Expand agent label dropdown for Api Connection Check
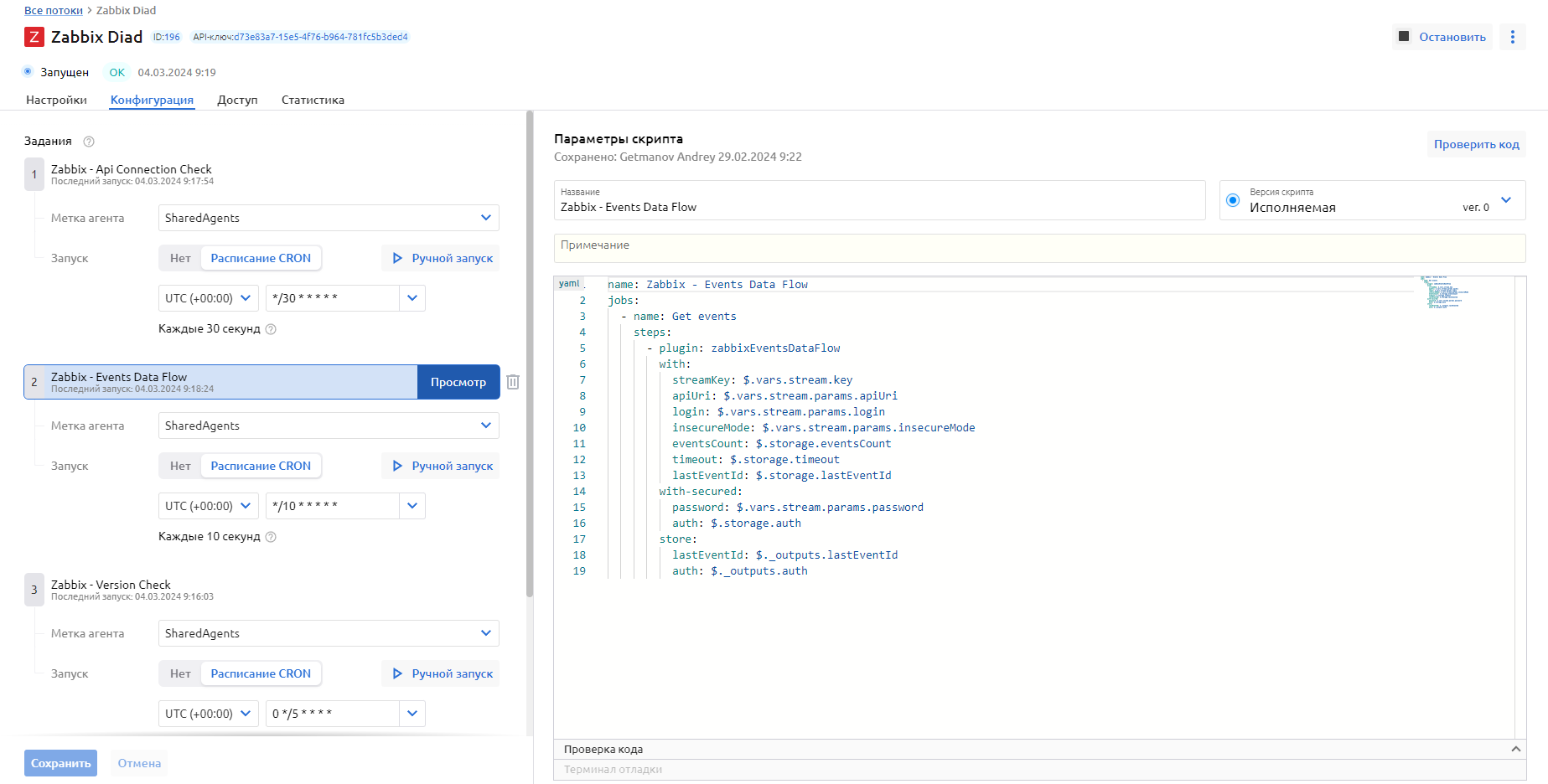Viewport: 1548px width, 784px height. tap(485, 218)
